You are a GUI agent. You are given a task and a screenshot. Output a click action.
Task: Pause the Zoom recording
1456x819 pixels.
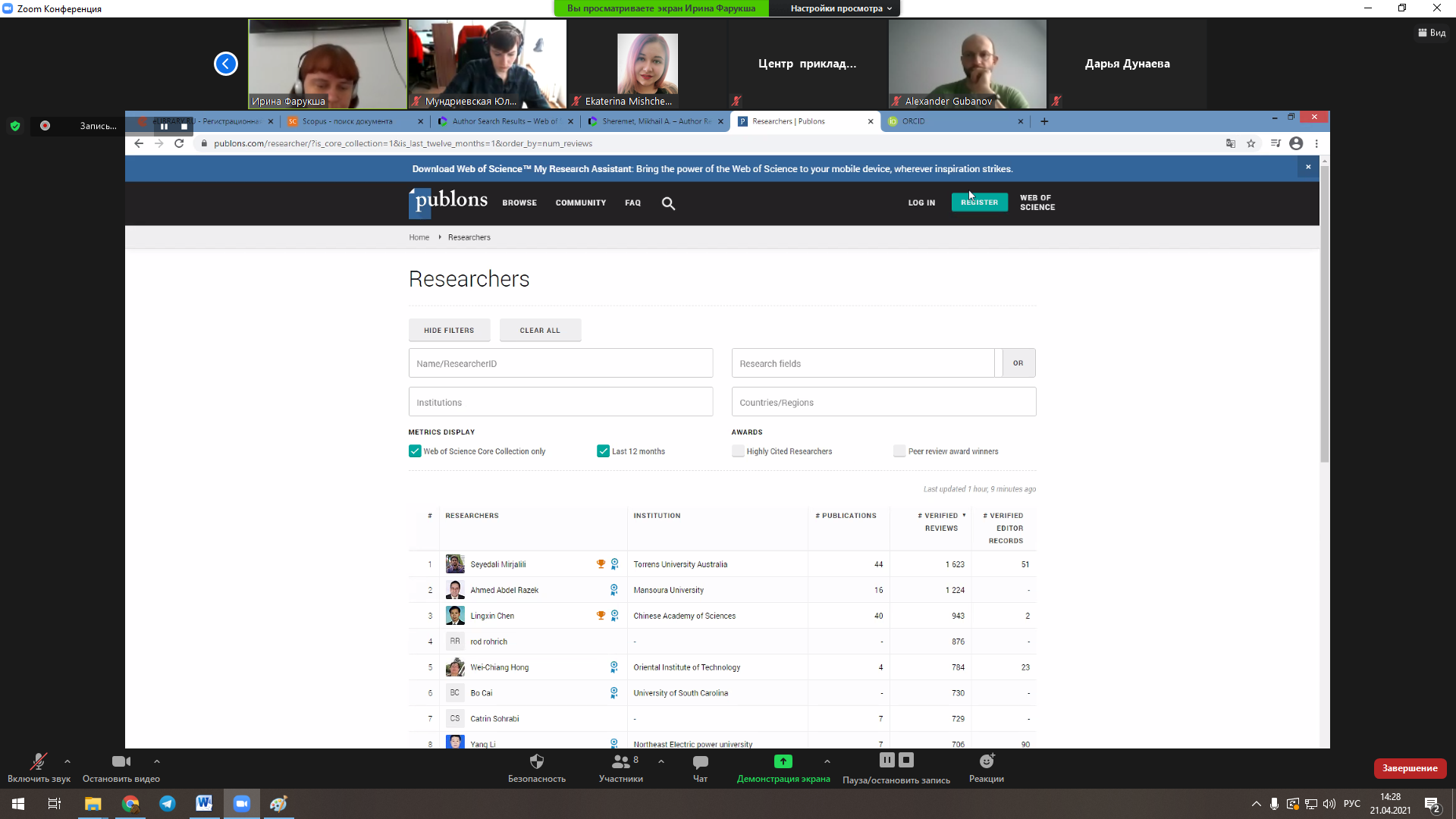[886, 760]
